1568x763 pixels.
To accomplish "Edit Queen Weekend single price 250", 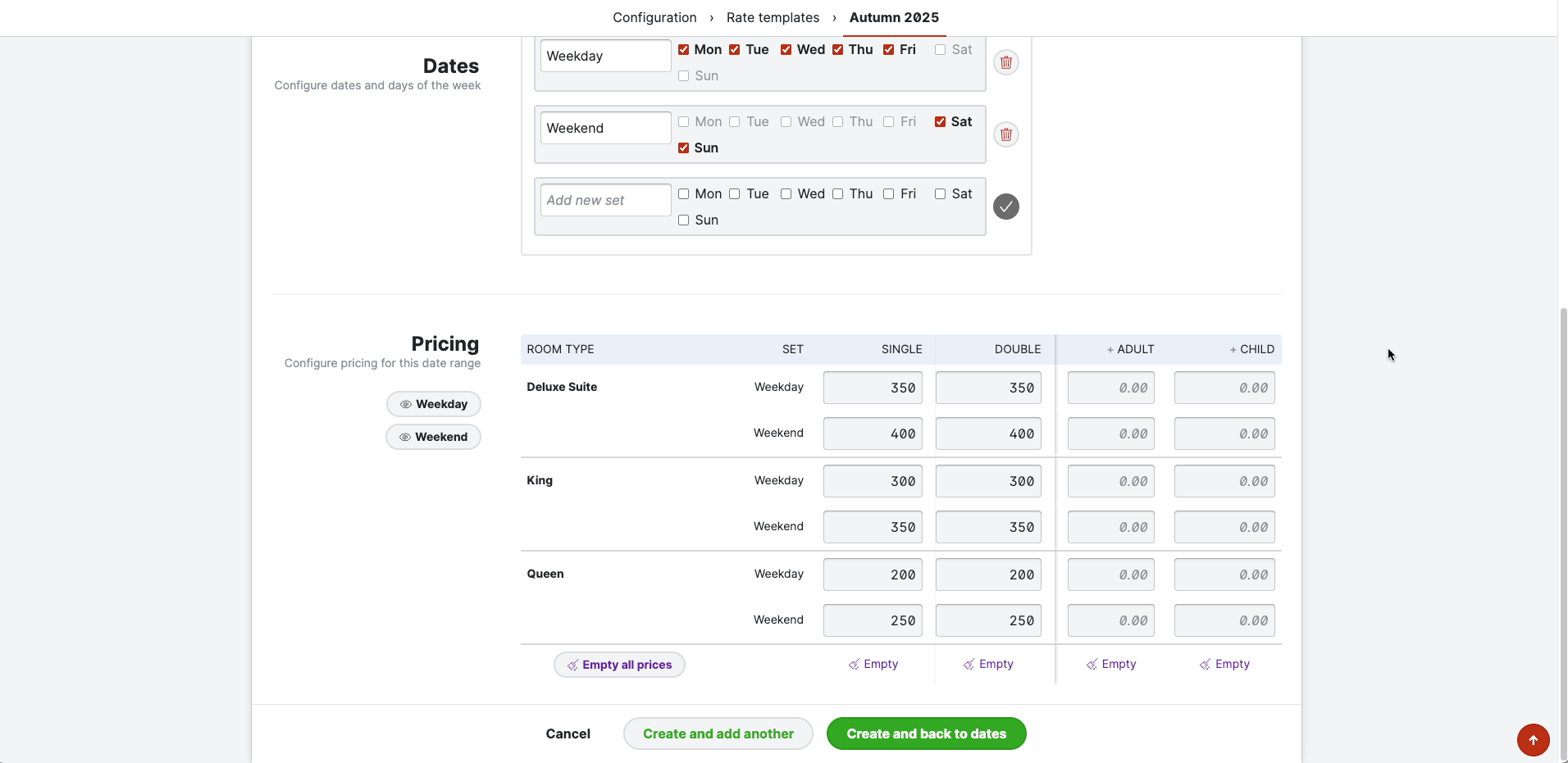I will click(873, 620).
